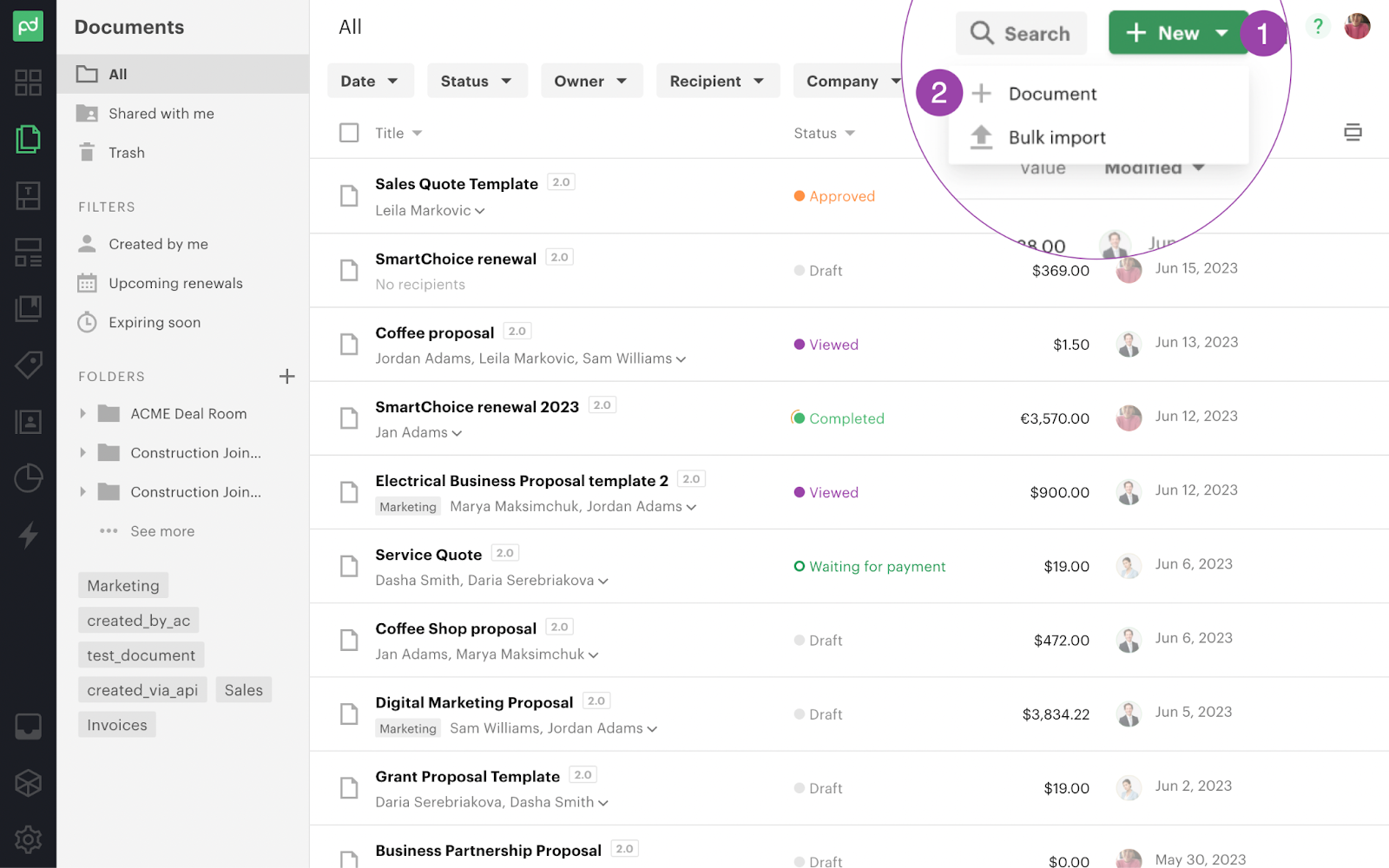1389x868 pixels.
Task: Choose Bulk import from the New menu
Action: click(1057, 137)
